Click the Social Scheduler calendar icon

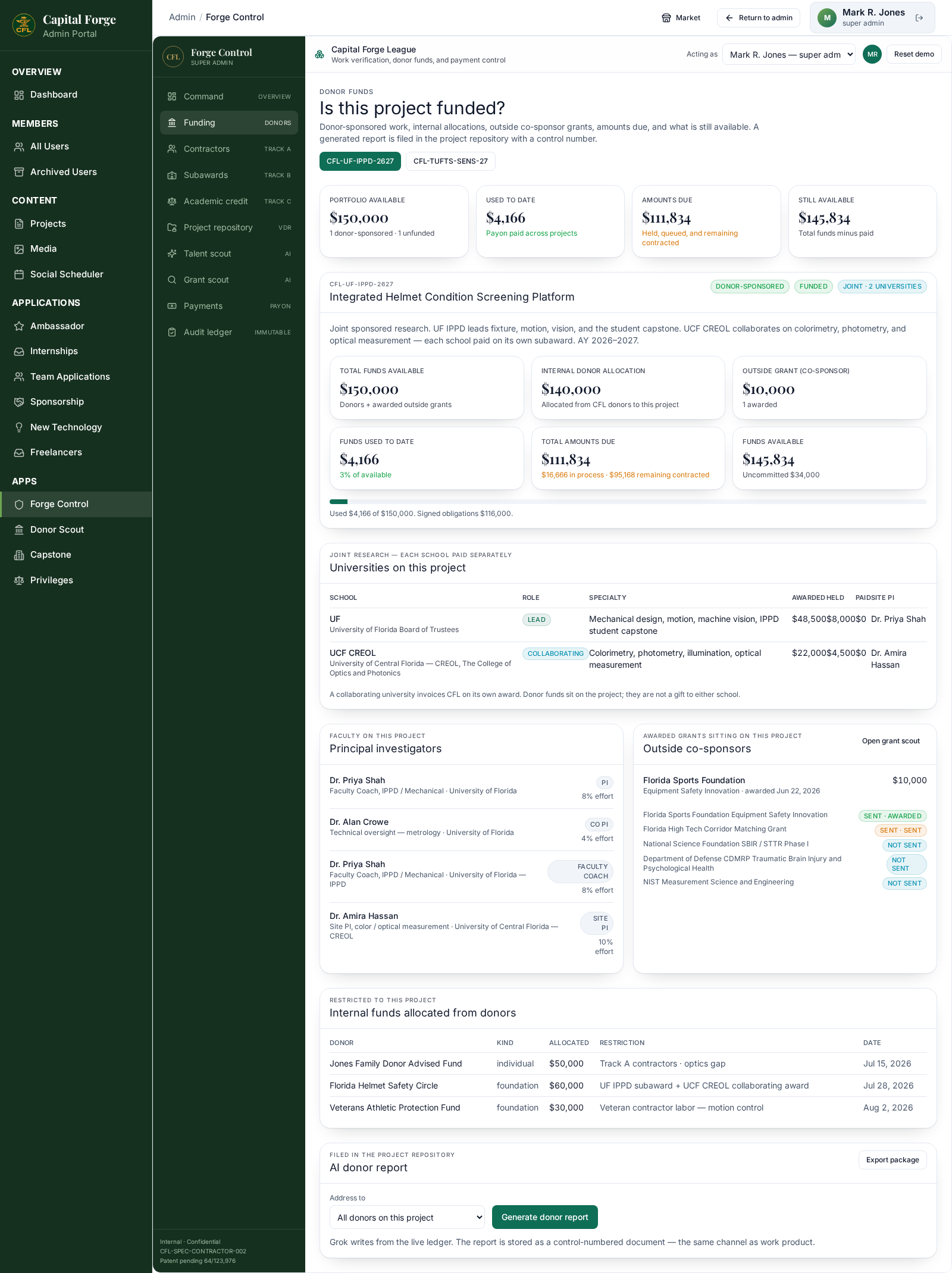[19, 274]
